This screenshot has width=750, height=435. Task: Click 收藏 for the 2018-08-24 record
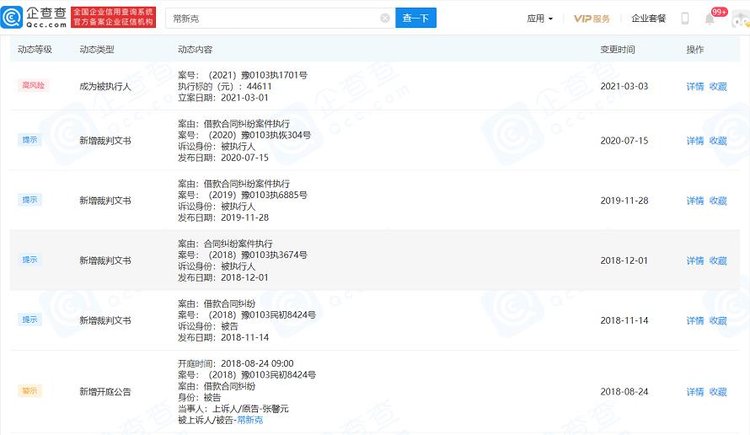pyautogui.click(x=718, y=391)
